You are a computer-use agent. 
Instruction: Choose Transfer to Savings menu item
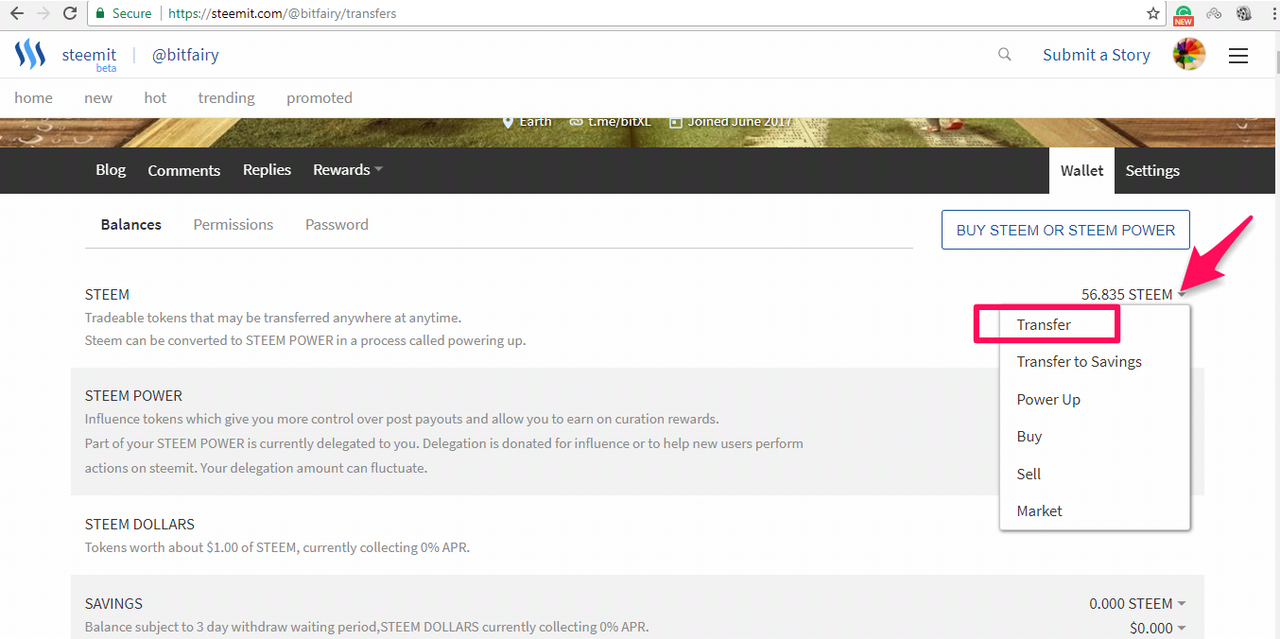(x=1079, y=362)
